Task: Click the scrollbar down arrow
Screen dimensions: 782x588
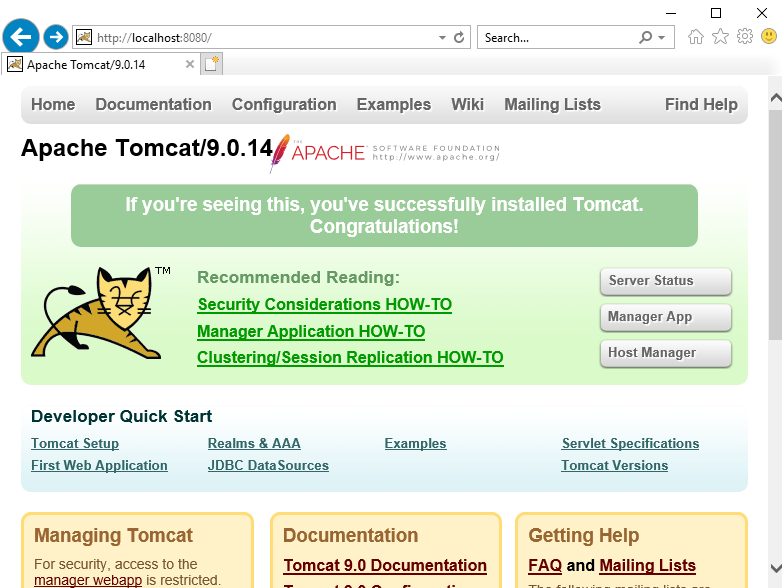Action: coord(776,568)
